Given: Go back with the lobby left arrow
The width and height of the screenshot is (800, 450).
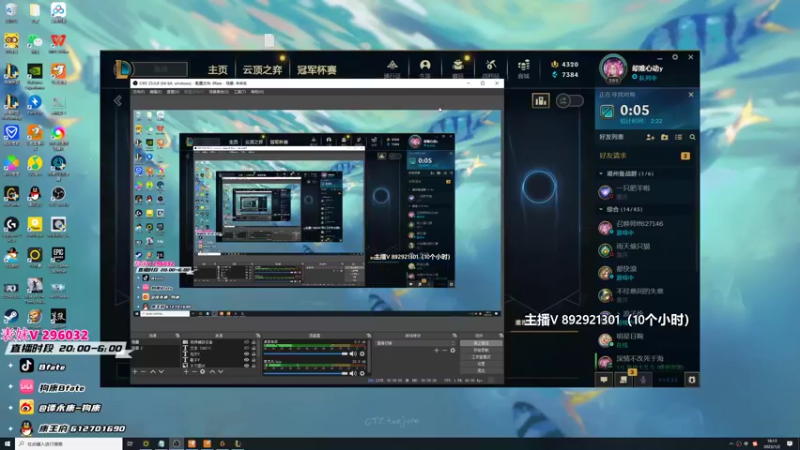Looking at the screenshot, I should [118, 101].
